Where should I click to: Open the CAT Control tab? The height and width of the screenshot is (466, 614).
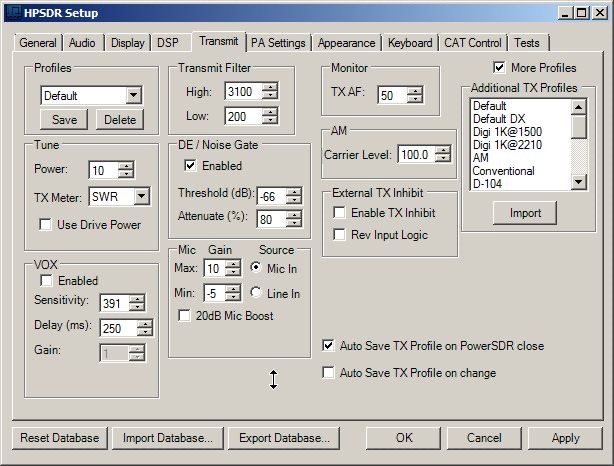tap(473, 43)
